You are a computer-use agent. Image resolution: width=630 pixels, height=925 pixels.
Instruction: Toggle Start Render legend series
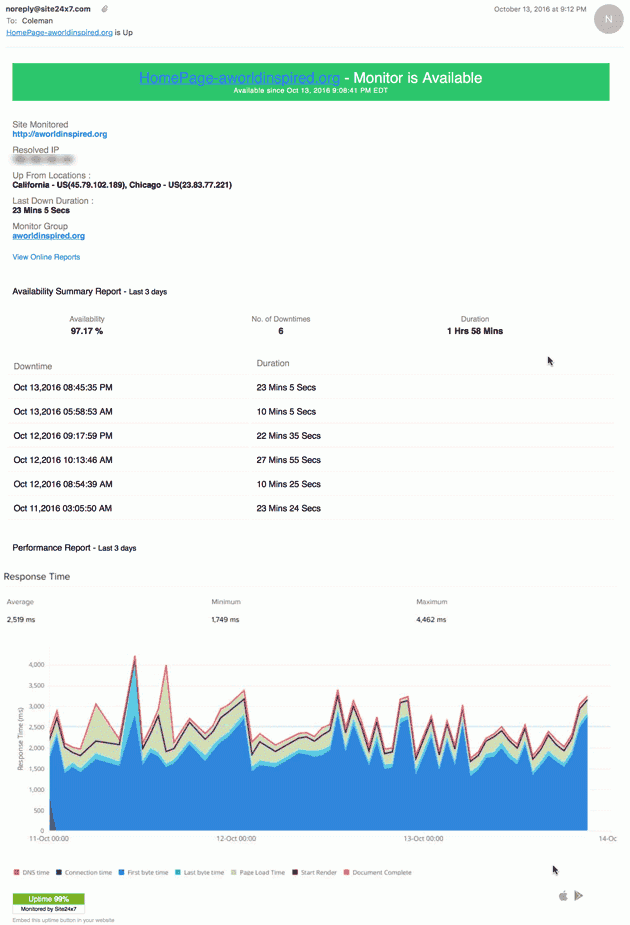(314, 872)
